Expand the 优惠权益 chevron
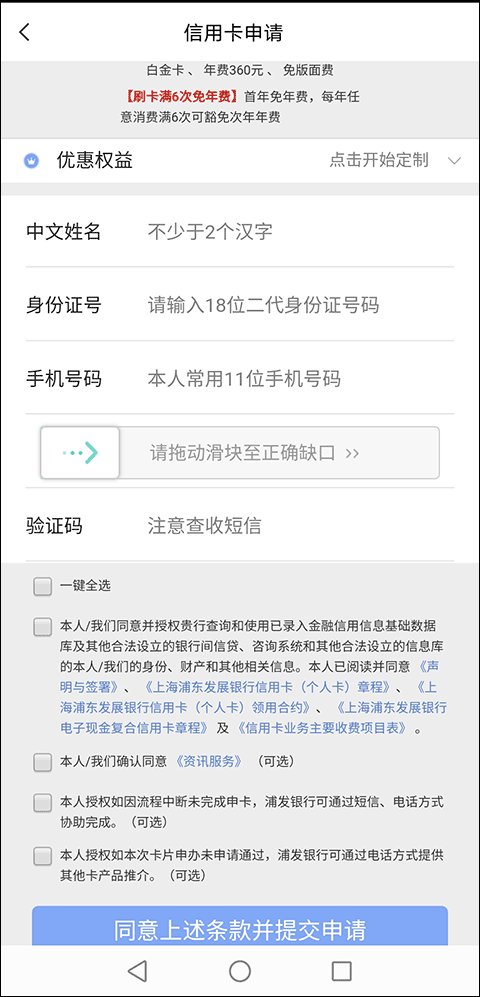 (453, 161)
